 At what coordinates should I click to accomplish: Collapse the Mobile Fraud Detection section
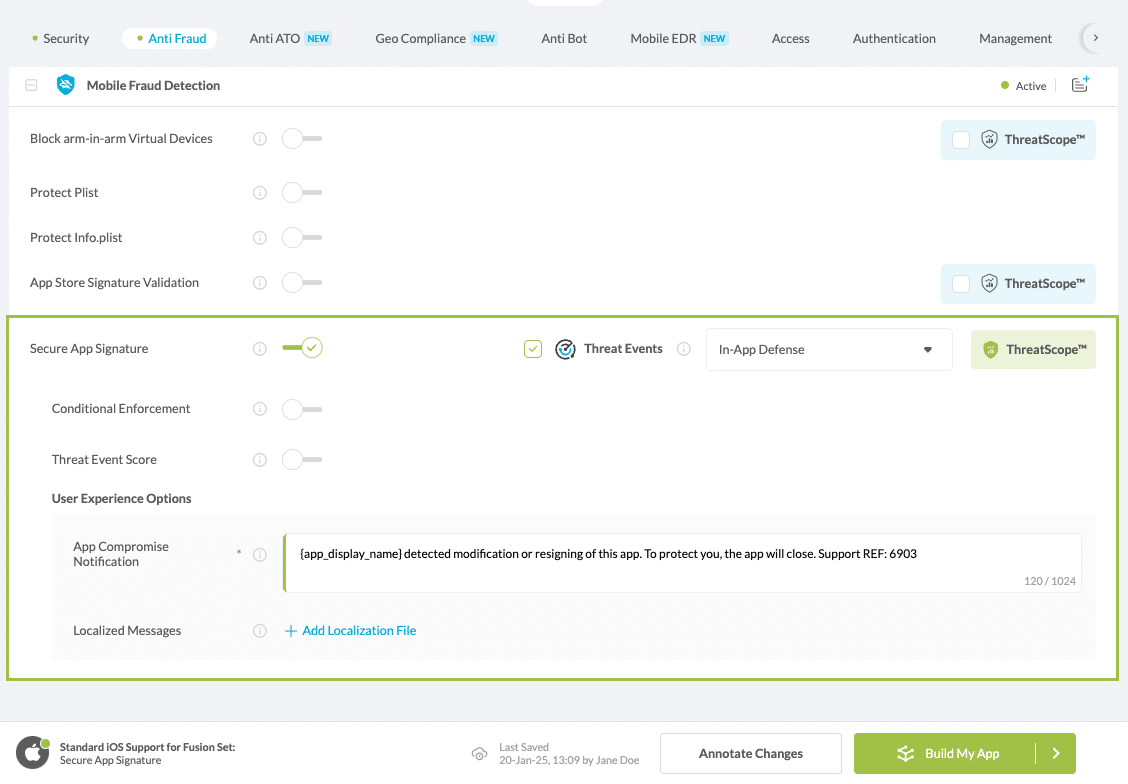31,85
